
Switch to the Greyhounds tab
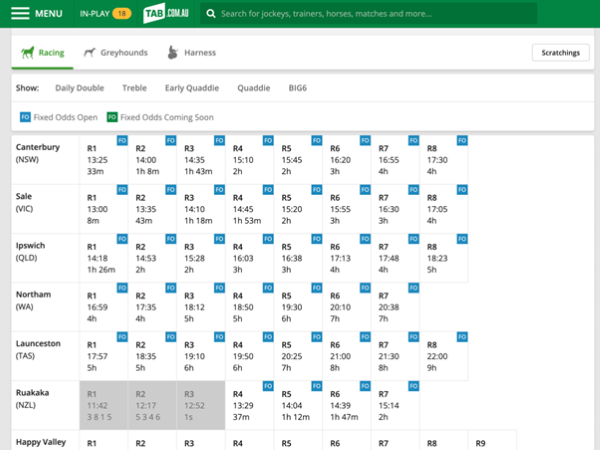pyautogui.click(x=116, y=52)
